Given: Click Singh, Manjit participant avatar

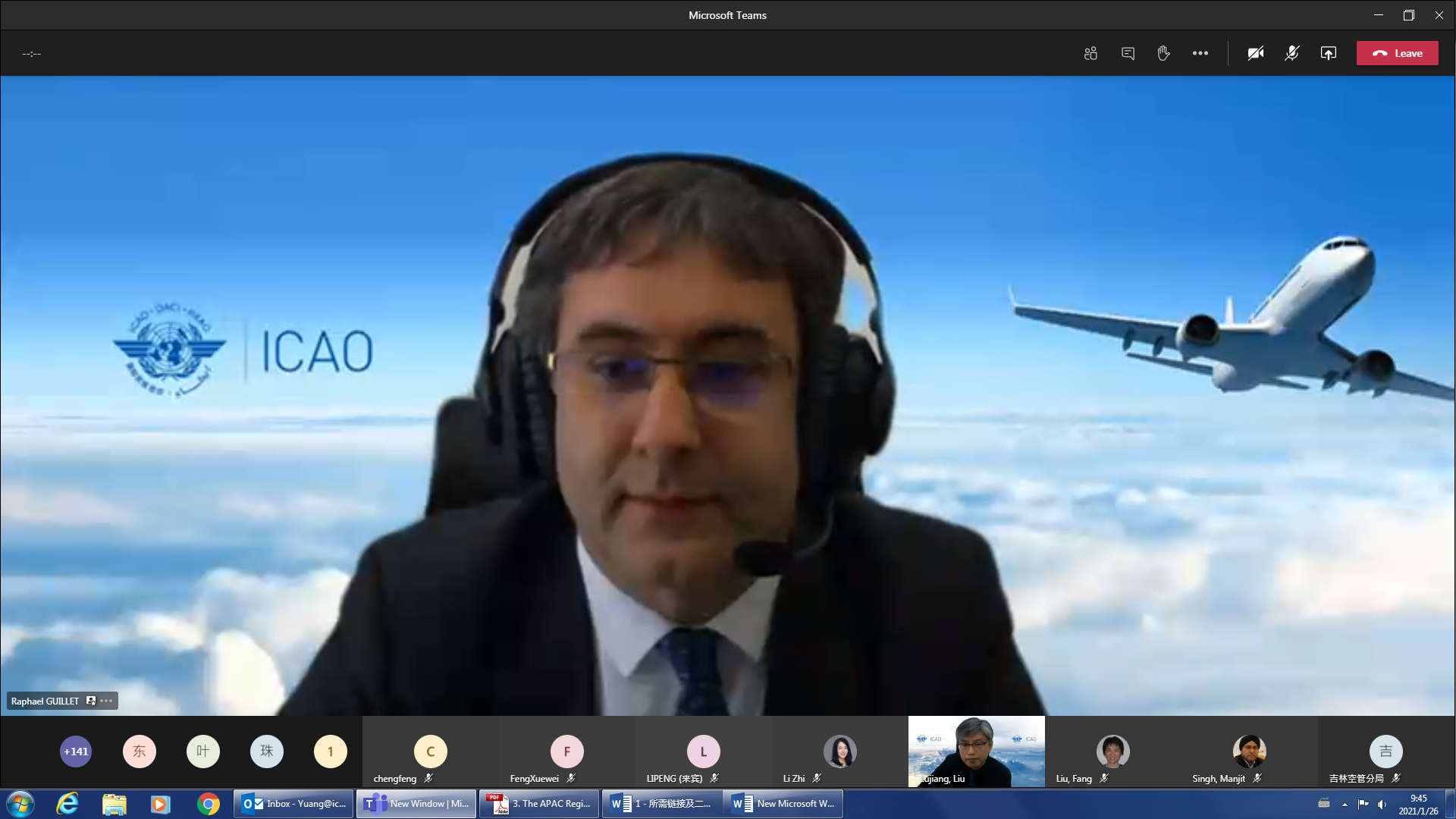Looking at the screenshot, I should coord(1249,752).
